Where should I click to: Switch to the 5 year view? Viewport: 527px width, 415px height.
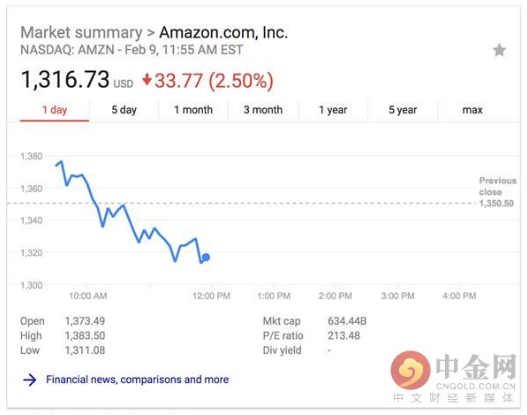[403, 110]
